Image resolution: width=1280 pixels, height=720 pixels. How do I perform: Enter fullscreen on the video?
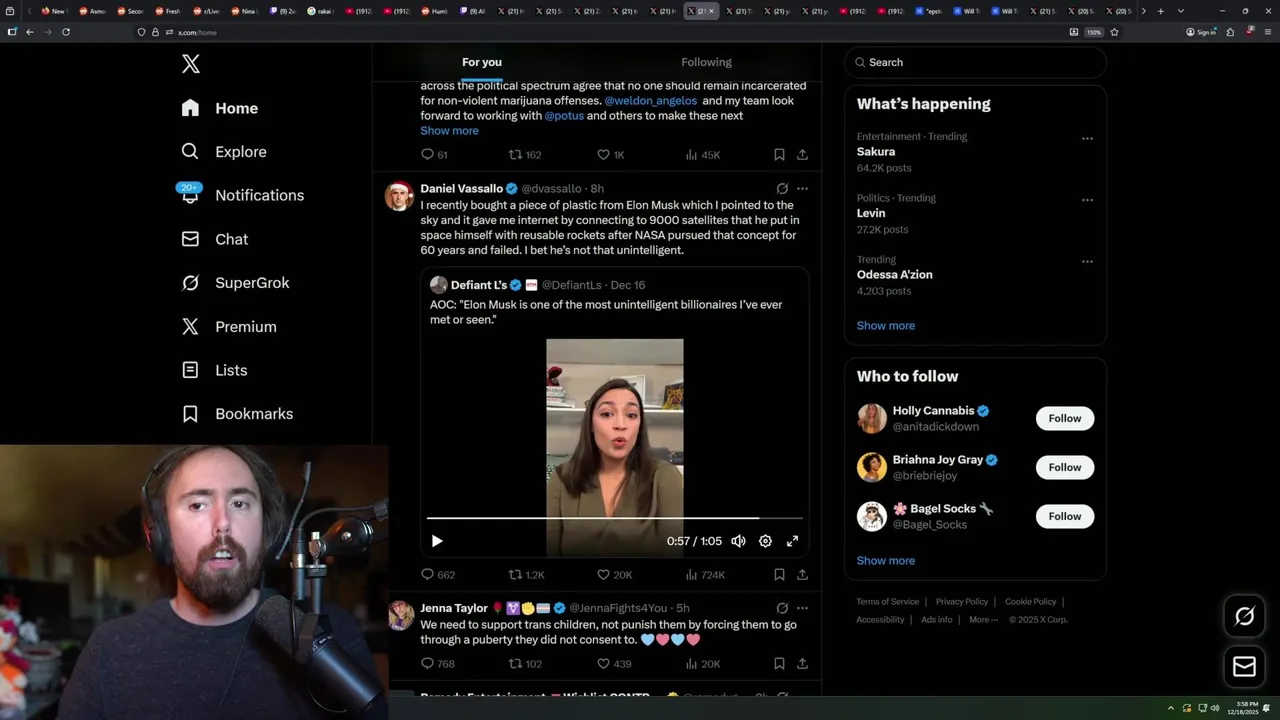(x=792, y=541)
